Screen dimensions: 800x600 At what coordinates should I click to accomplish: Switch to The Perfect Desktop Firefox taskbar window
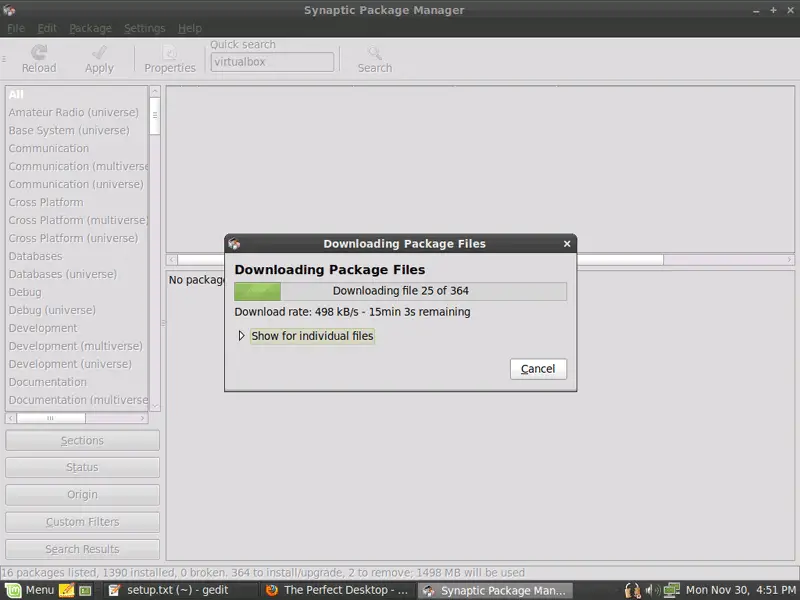coord(337,590)
